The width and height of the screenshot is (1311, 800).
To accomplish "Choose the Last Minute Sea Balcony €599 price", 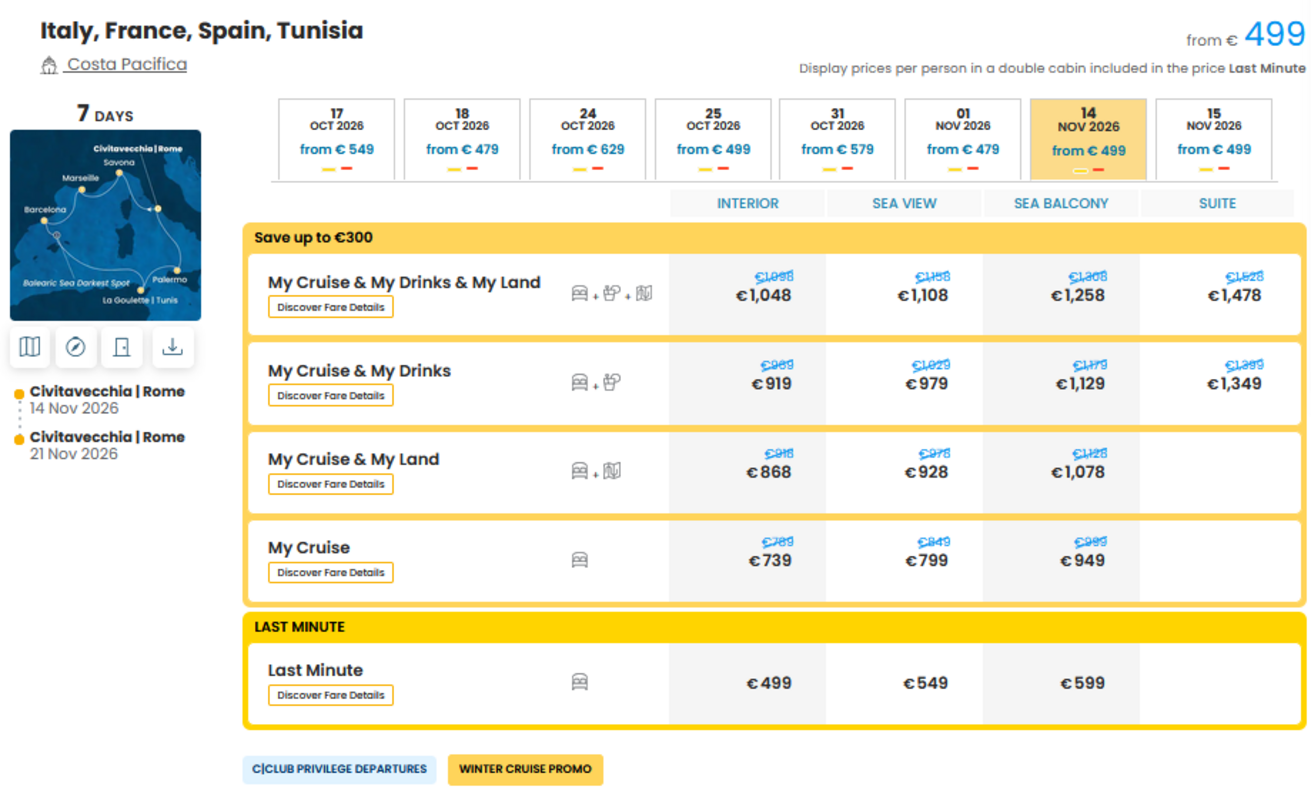I will [1082, 683].
